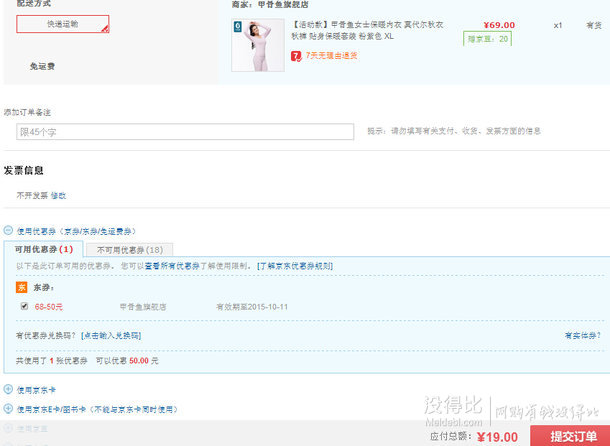610x446 pixels.
Task: Expand the 使用京东E卡/图书卡 section
Action: tap(8, 409)
